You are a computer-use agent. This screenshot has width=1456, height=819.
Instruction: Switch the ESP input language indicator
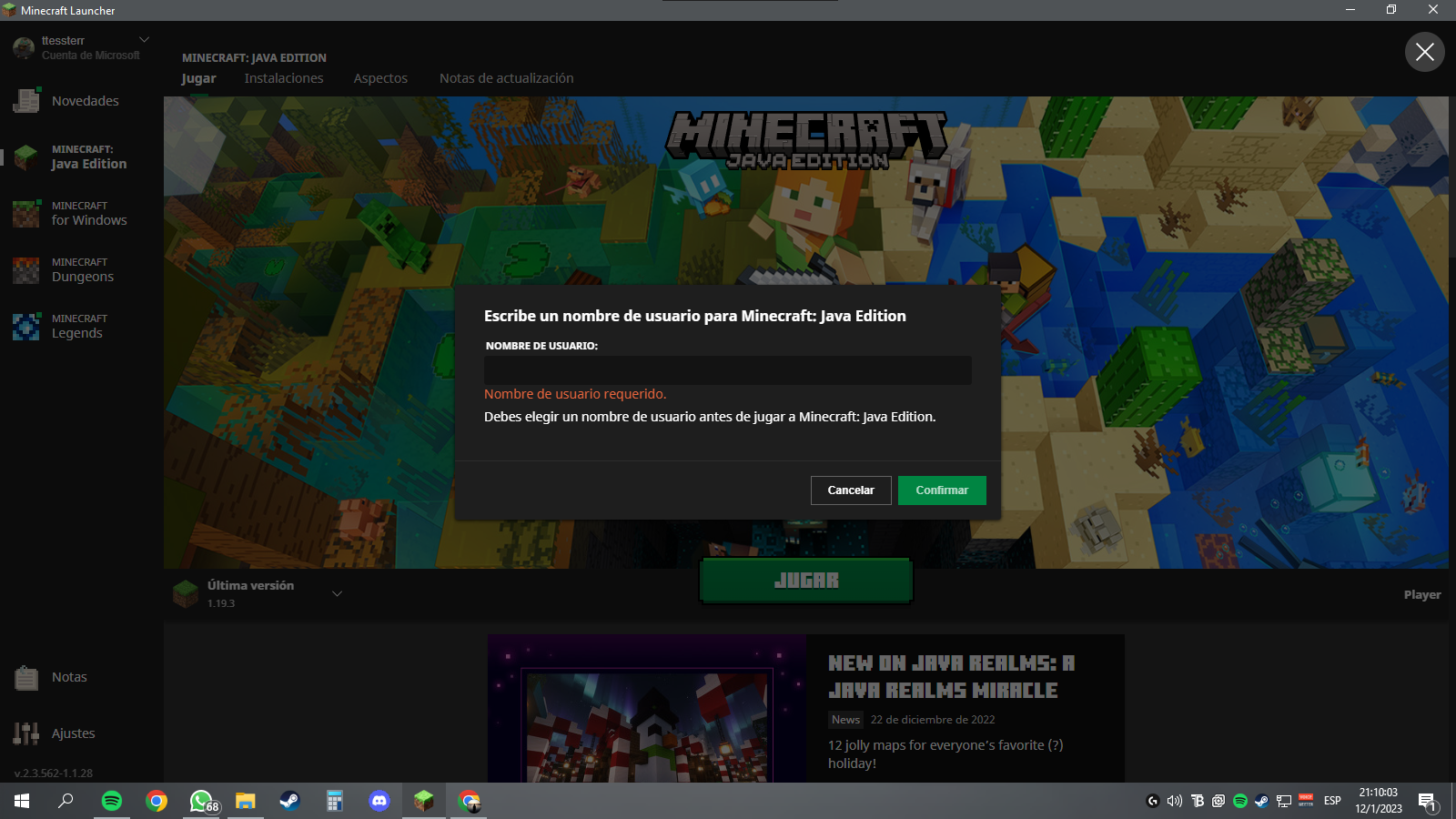click(x=1332, y=801)
